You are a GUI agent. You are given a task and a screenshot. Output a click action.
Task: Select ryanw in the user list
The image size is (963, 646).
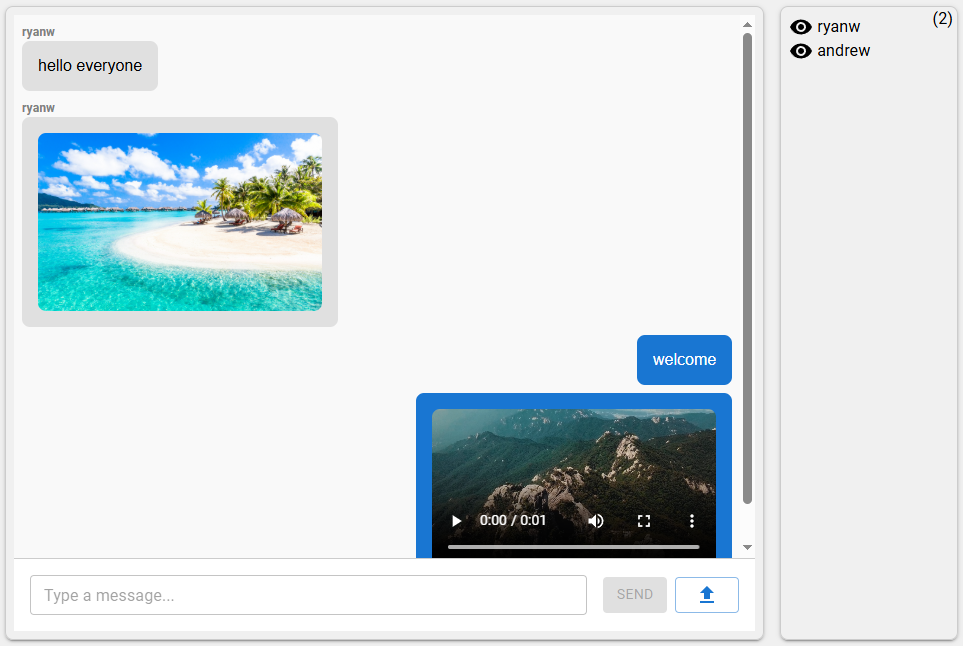pos(838,27)
